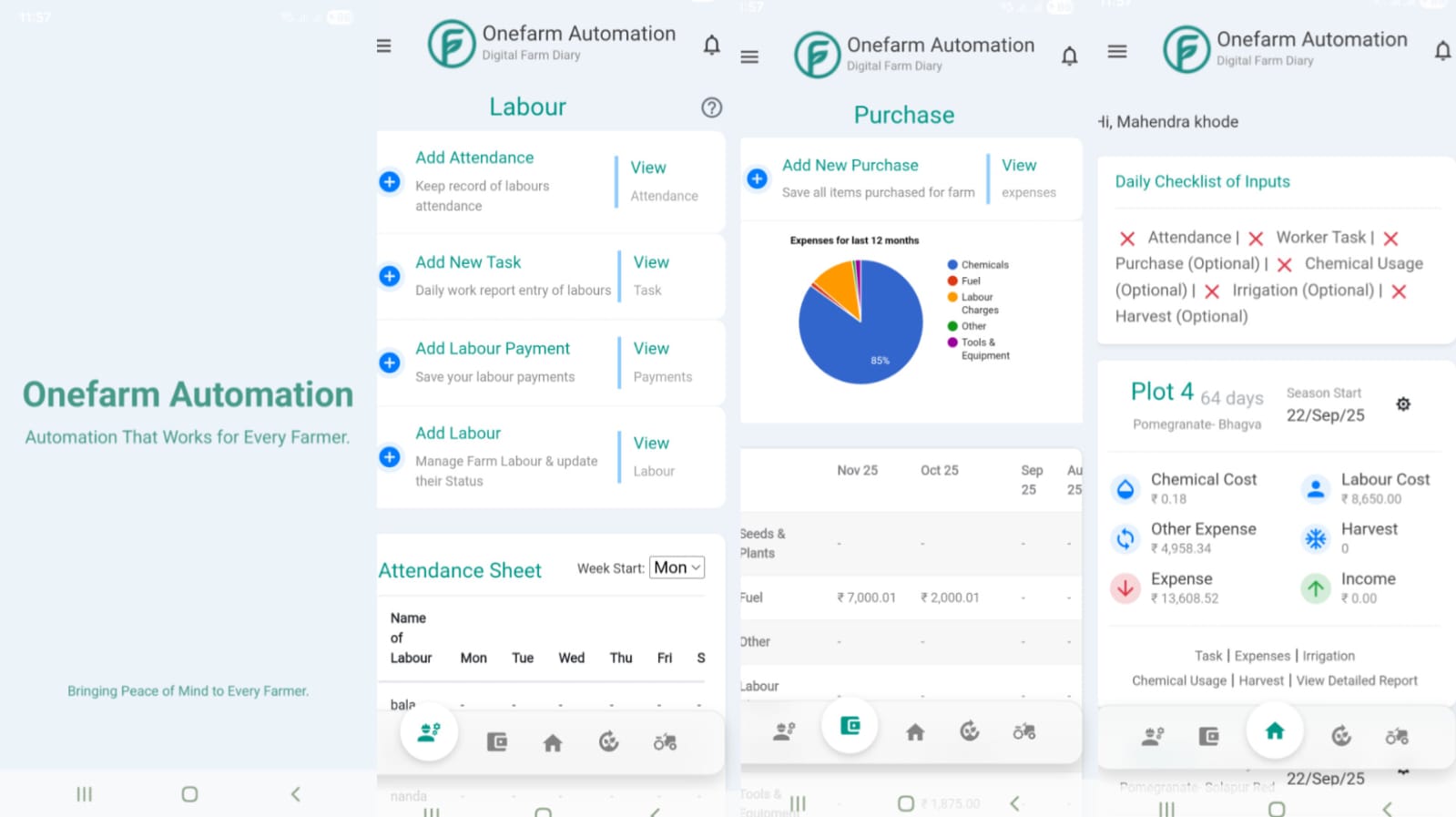1456x817 pixels.
Task: Tap the Chemical Cost droplet icon
Action: point(1125,489)
